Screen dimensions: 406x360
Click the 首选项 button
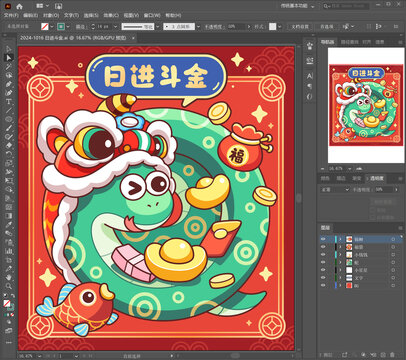[x=327, y=27]
